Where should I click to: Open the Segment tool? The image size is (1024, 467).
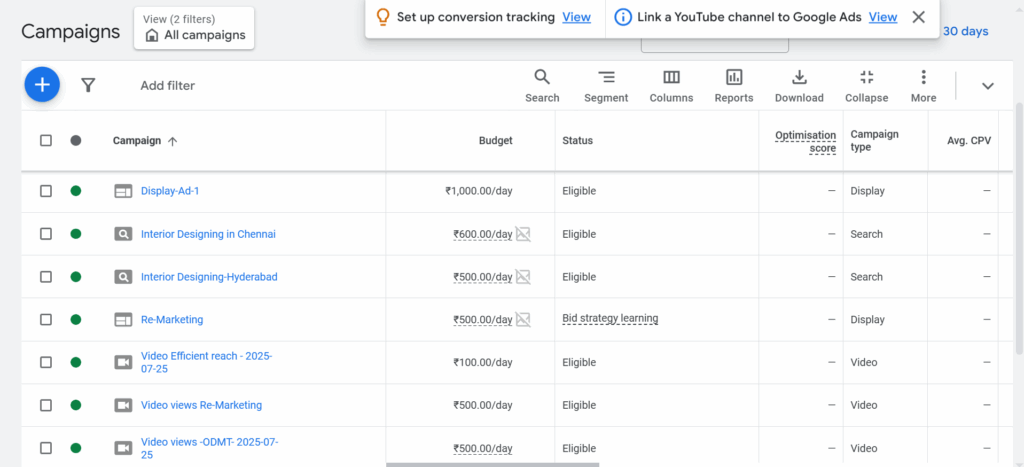(606, 85)
